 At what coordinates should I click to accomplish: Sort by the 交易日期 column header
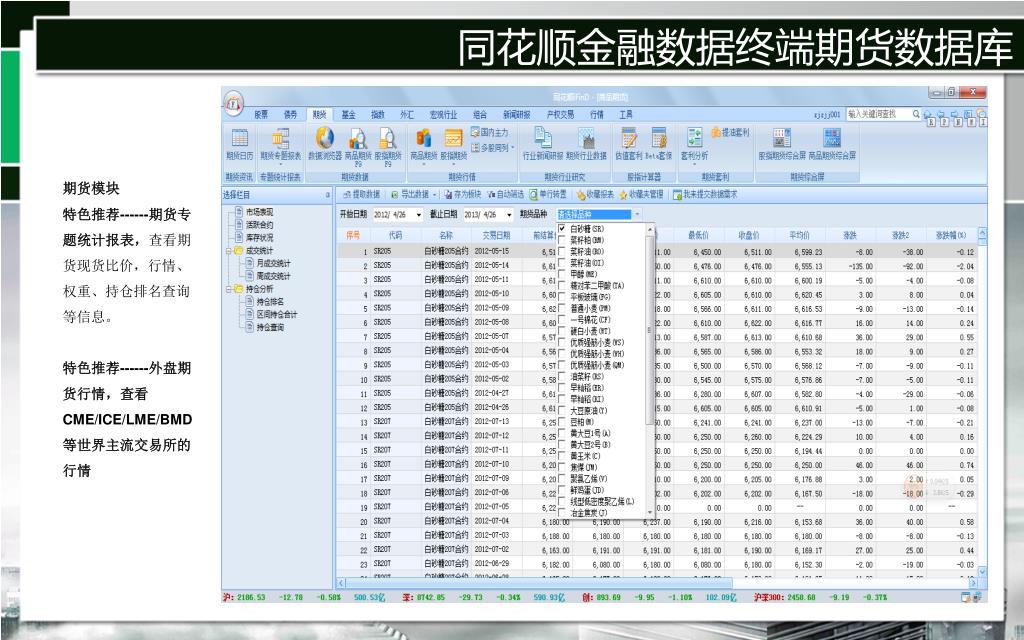pyautogui.click(x=496, y=235)
